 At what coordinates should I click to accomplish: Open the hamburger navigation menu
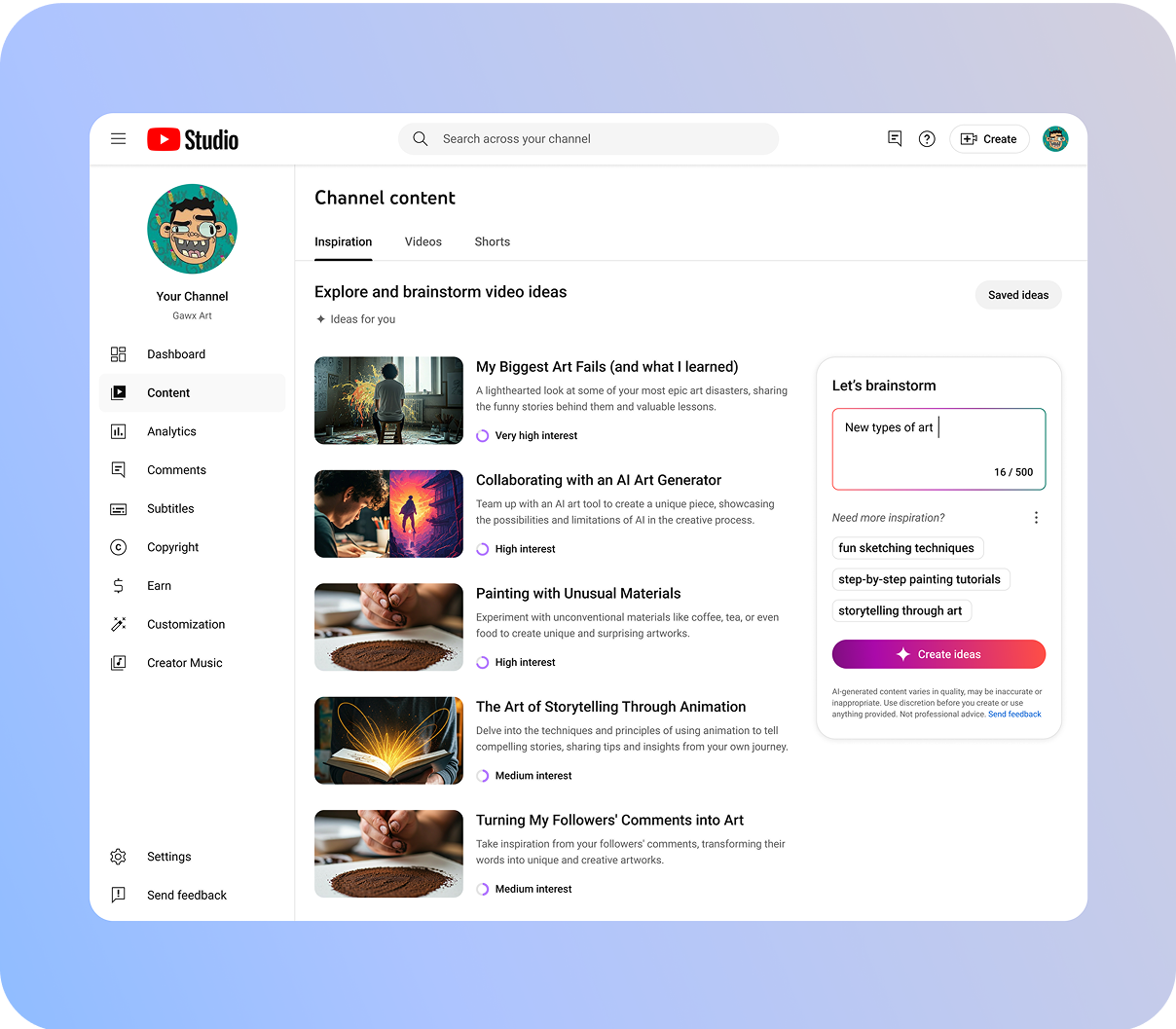(118, 139)
